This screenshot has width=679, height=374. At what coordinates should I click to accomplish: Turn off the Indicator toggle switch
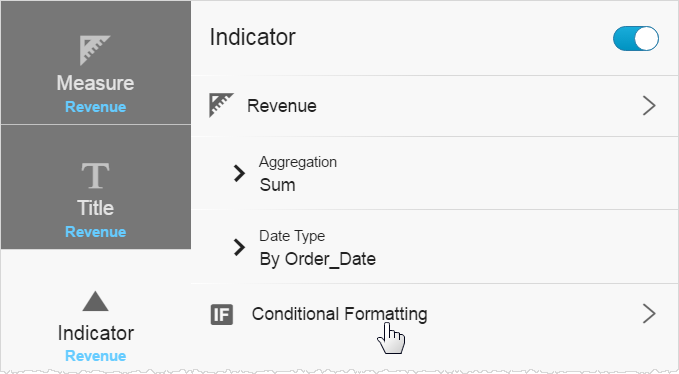pos(636,39)
